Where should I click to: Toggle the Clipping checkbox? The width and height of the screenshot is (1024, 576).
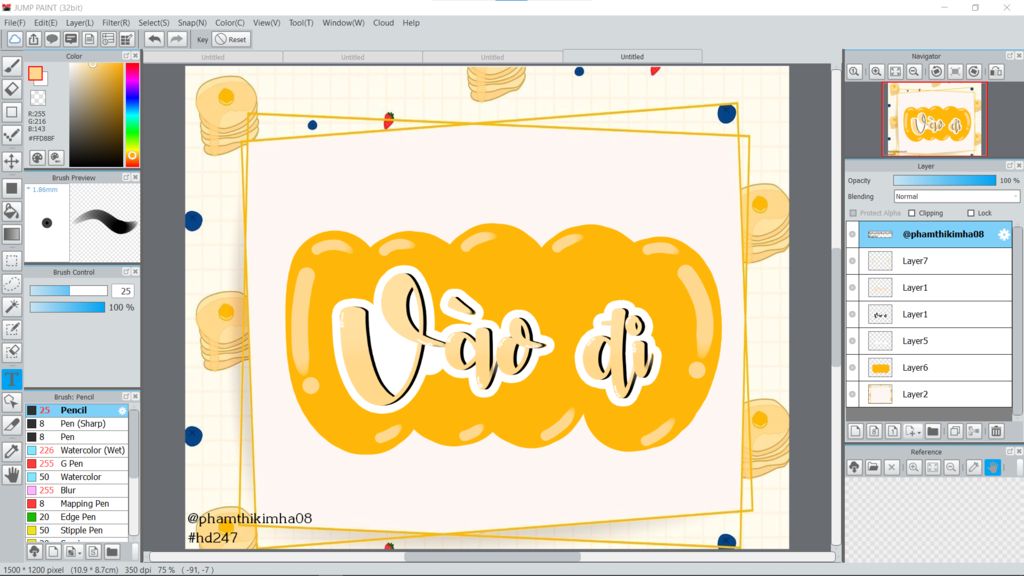912,213
